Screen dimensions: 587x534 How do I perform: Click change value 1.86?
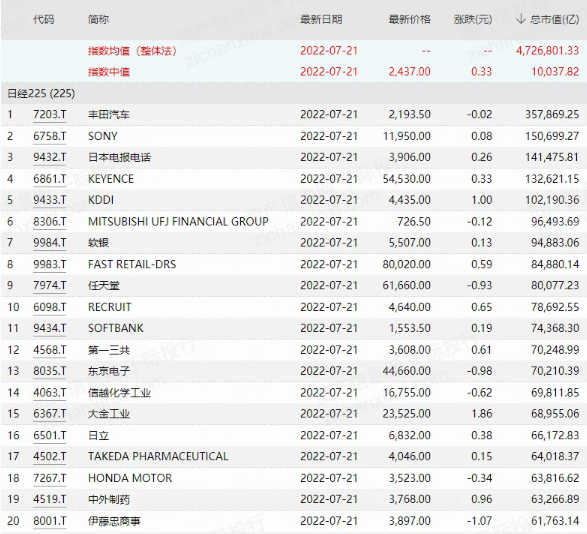point(482,413)
